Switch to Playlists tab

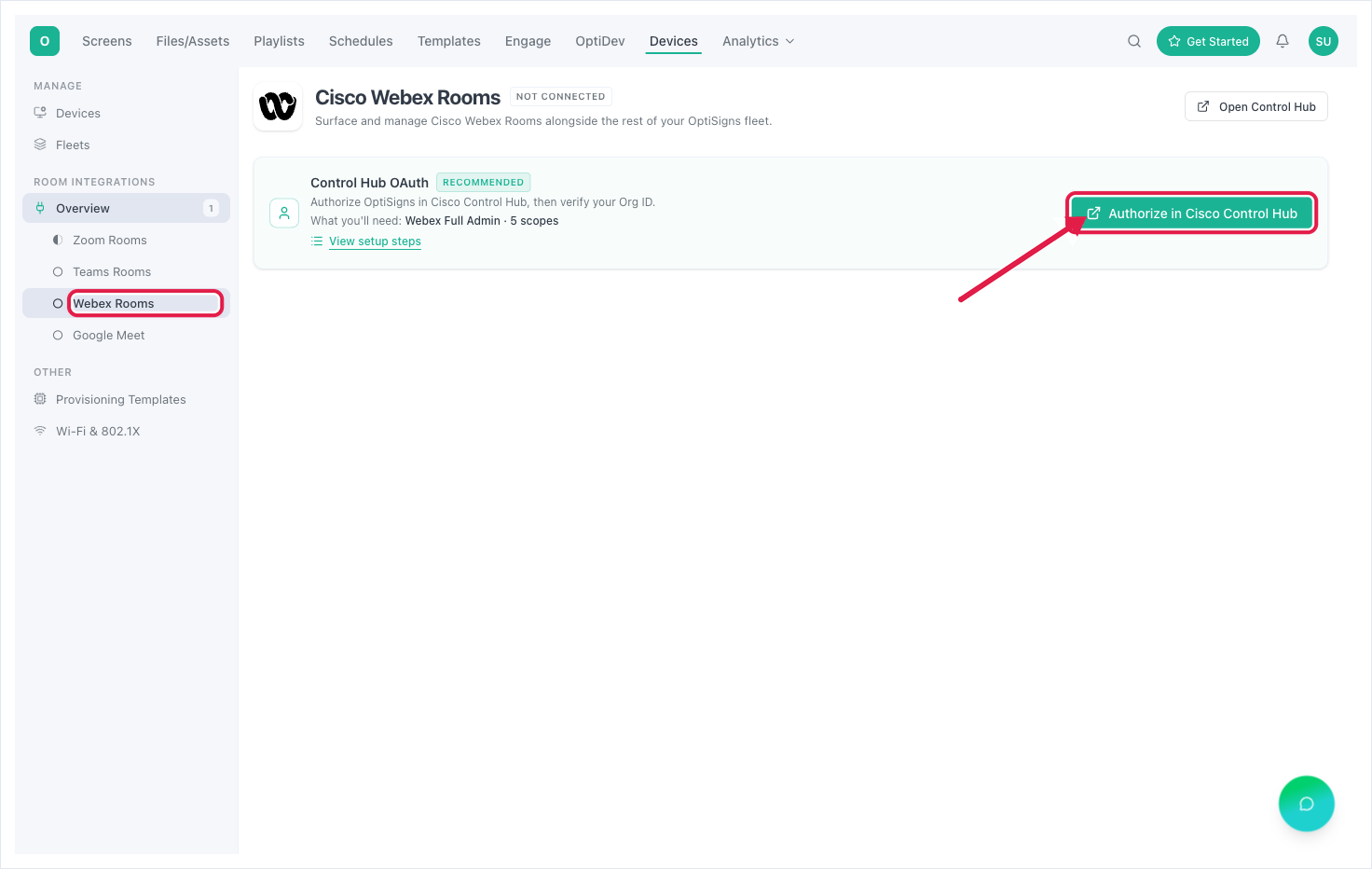point(279,41)
